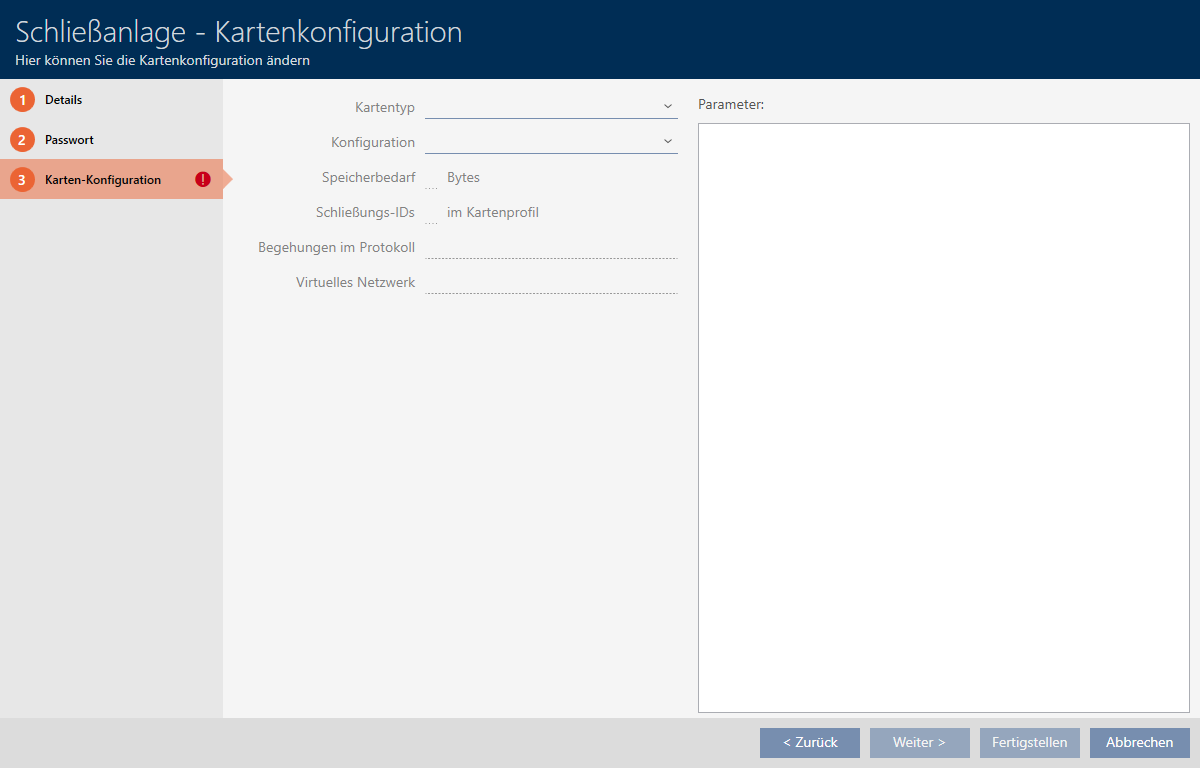Open the Konfiguration combo box field
The width and height of the screenshot is (1200, 768).
pos(540,142)
